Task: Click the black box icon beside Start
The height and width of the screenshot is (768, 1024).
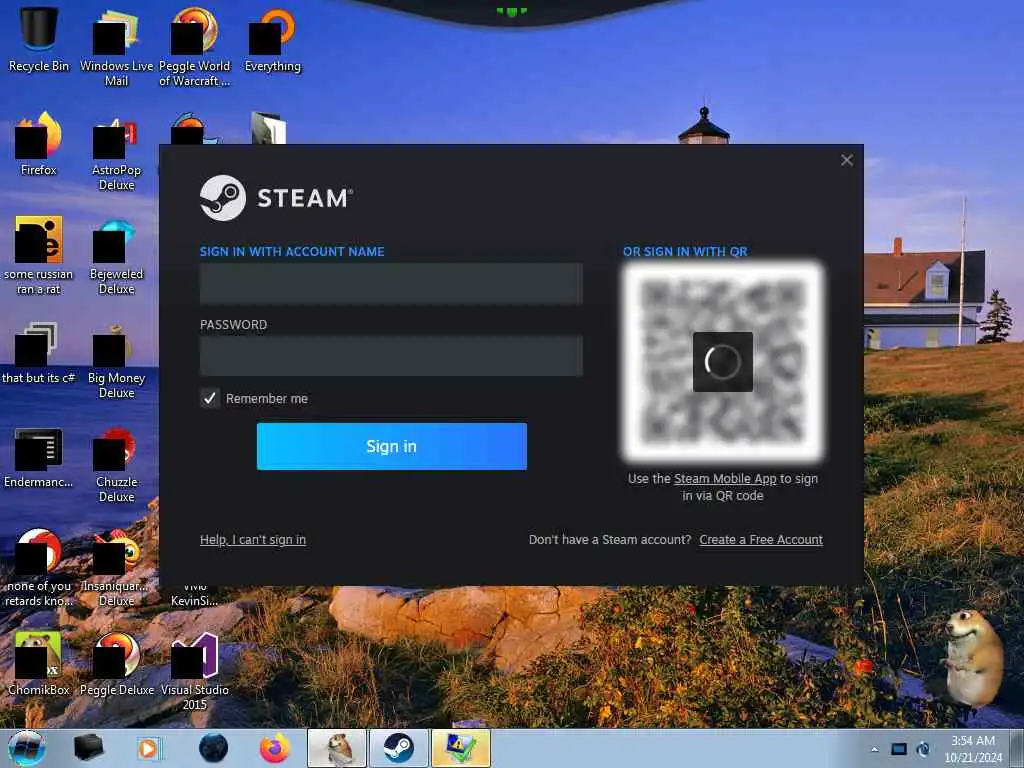Action: (x=88, y=748)
